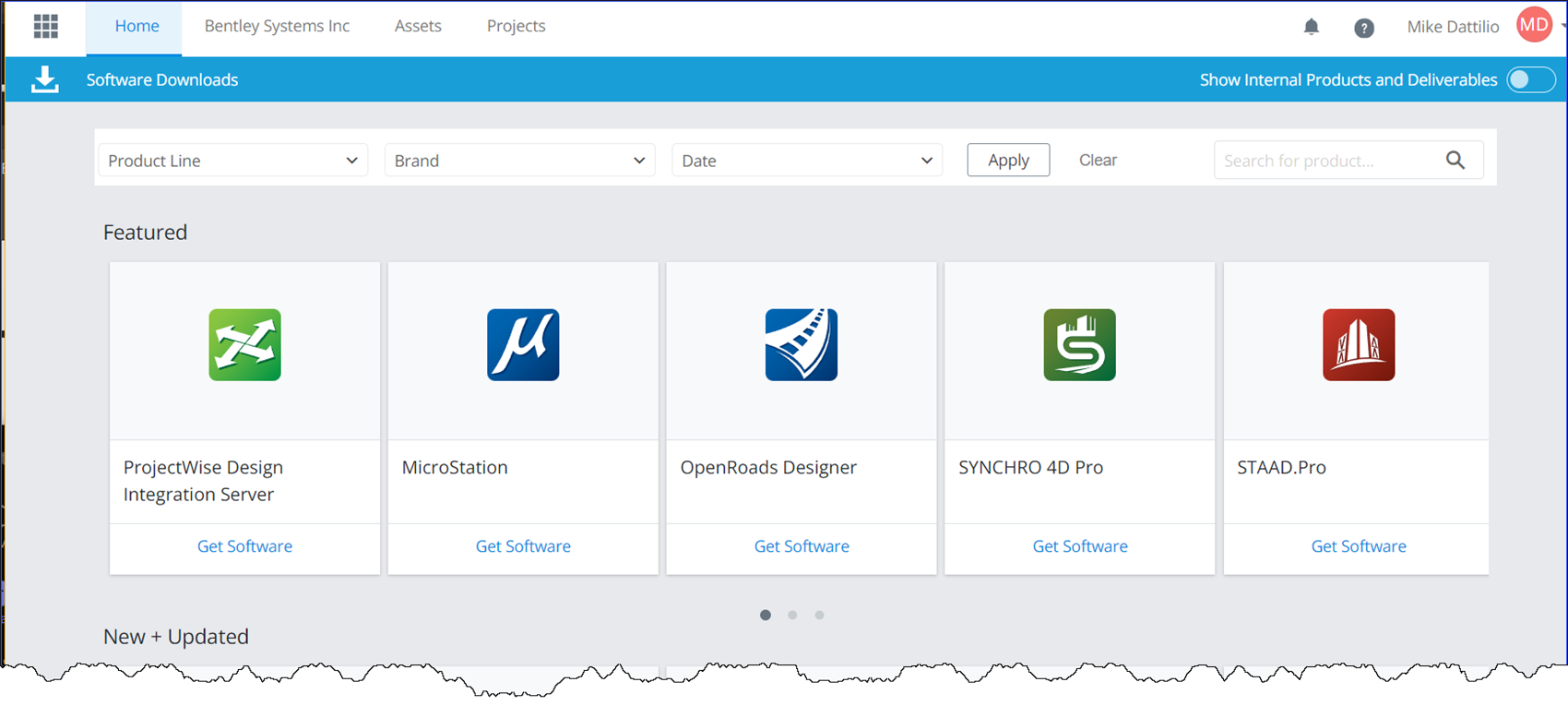Viewport: 1568px width, 706px height.
Task: Expand the Product Line dropdown
Action: 233,161
